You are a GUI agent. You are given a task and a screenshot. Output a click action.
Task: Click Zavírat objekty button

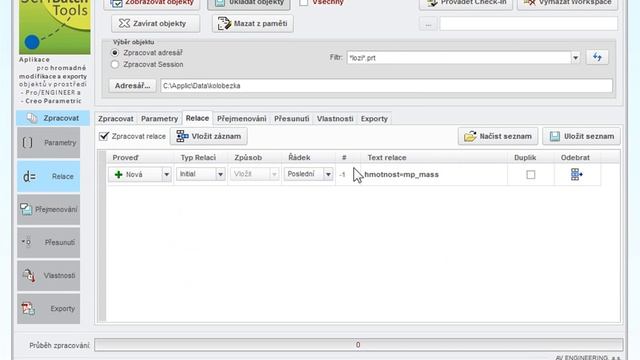(156, 24)
